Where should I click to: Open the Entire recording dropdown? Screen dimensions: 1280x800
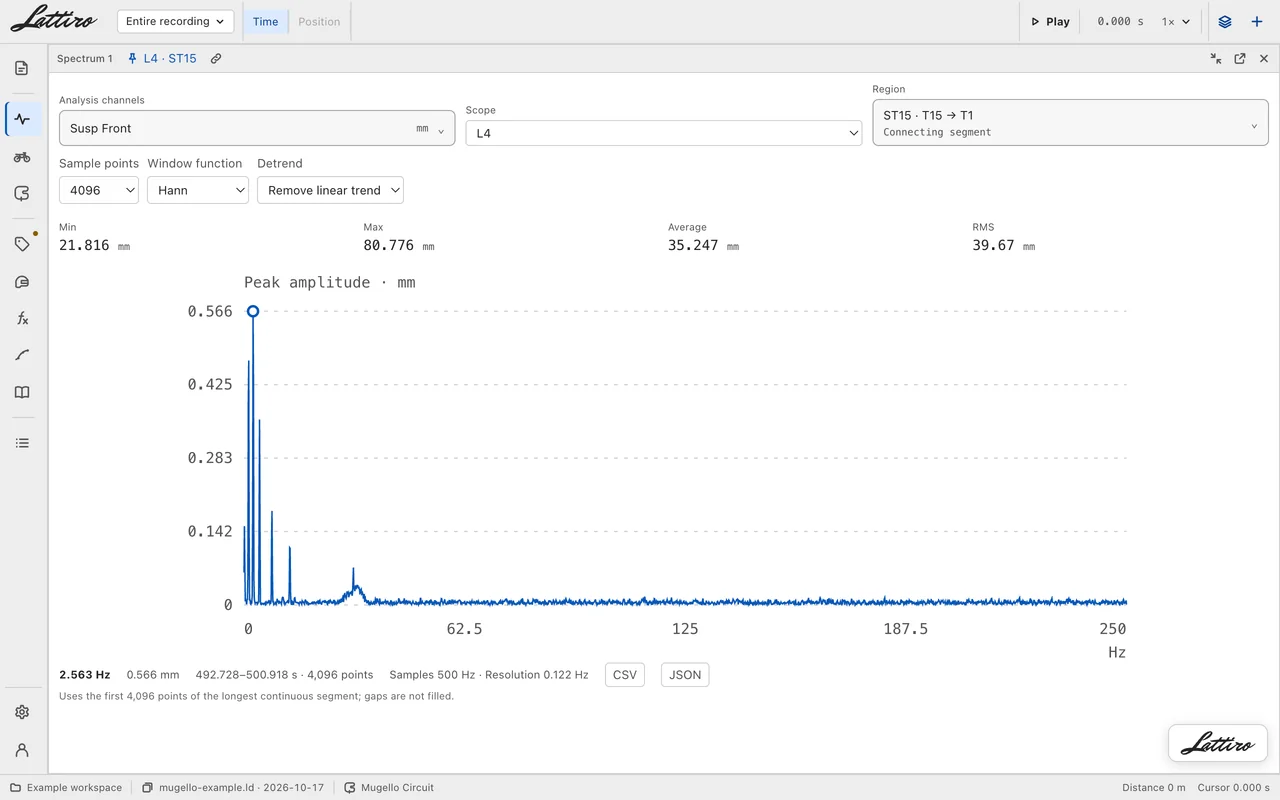point(175,21)
